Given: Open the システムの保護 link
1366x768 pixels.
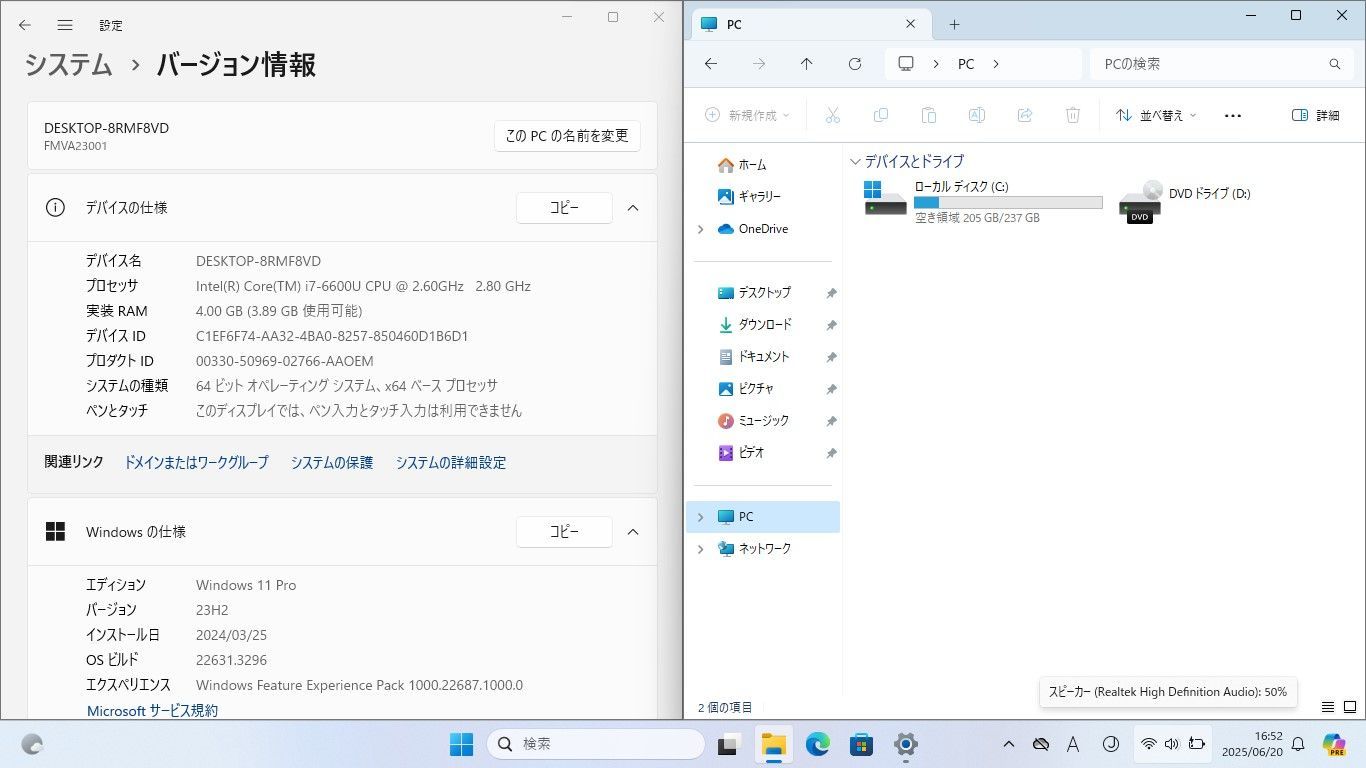Looking at the screenshot, I should pyautogui.click(x=331, y=462).
